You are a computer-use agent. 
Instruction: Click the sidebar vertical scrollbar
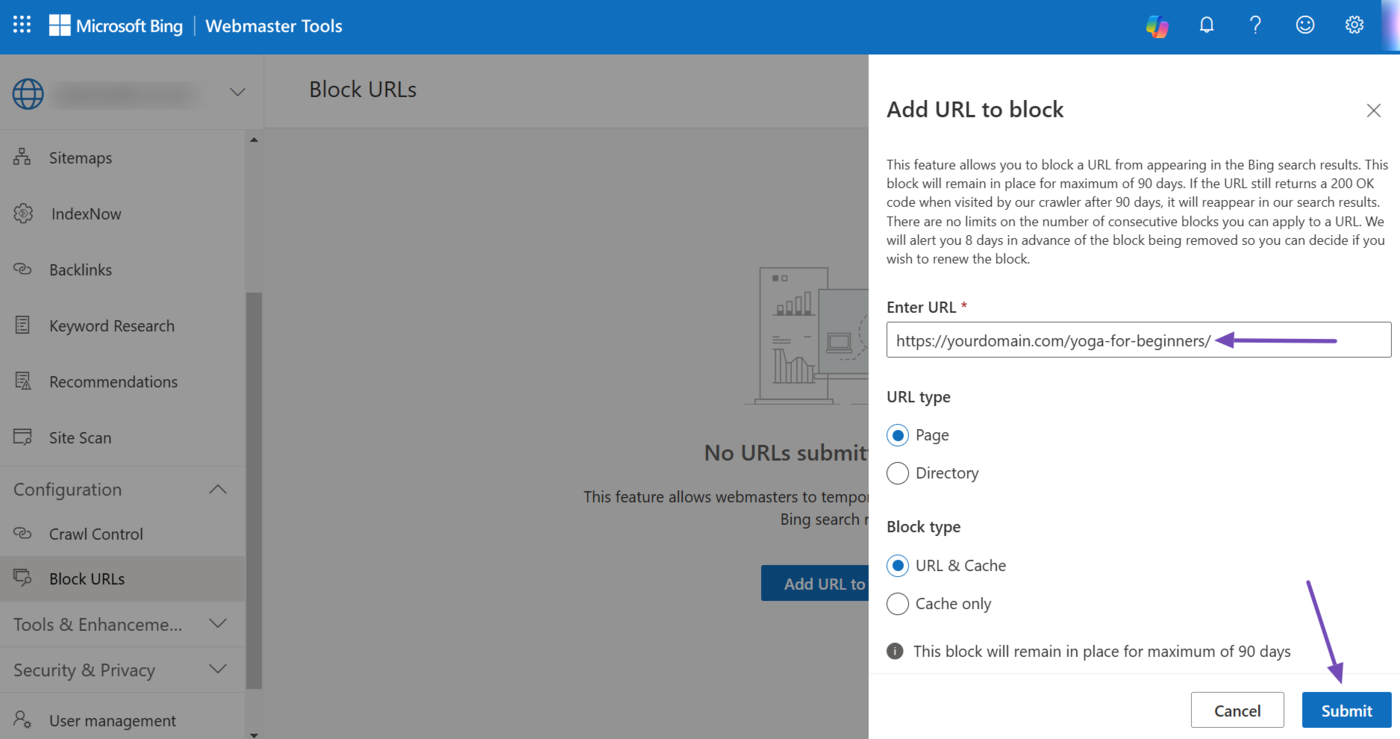[x=254, y=490]
